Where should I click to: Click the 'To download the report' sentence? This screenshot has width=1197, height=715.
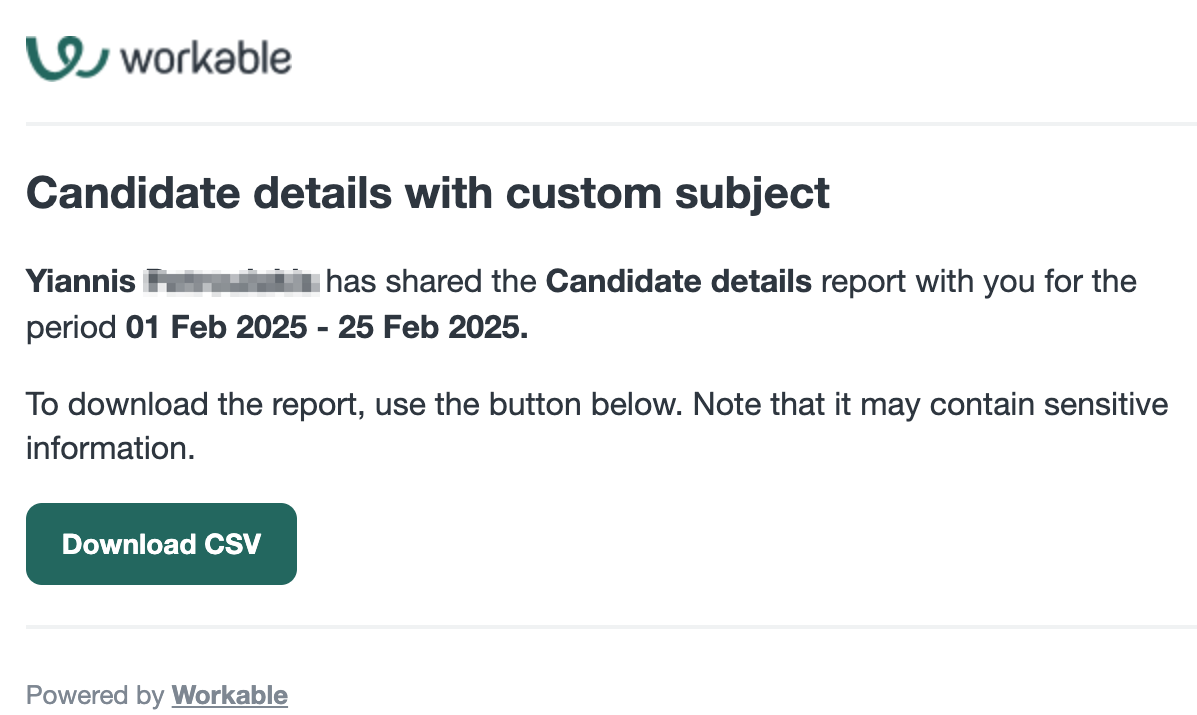(x=354, y=404)
